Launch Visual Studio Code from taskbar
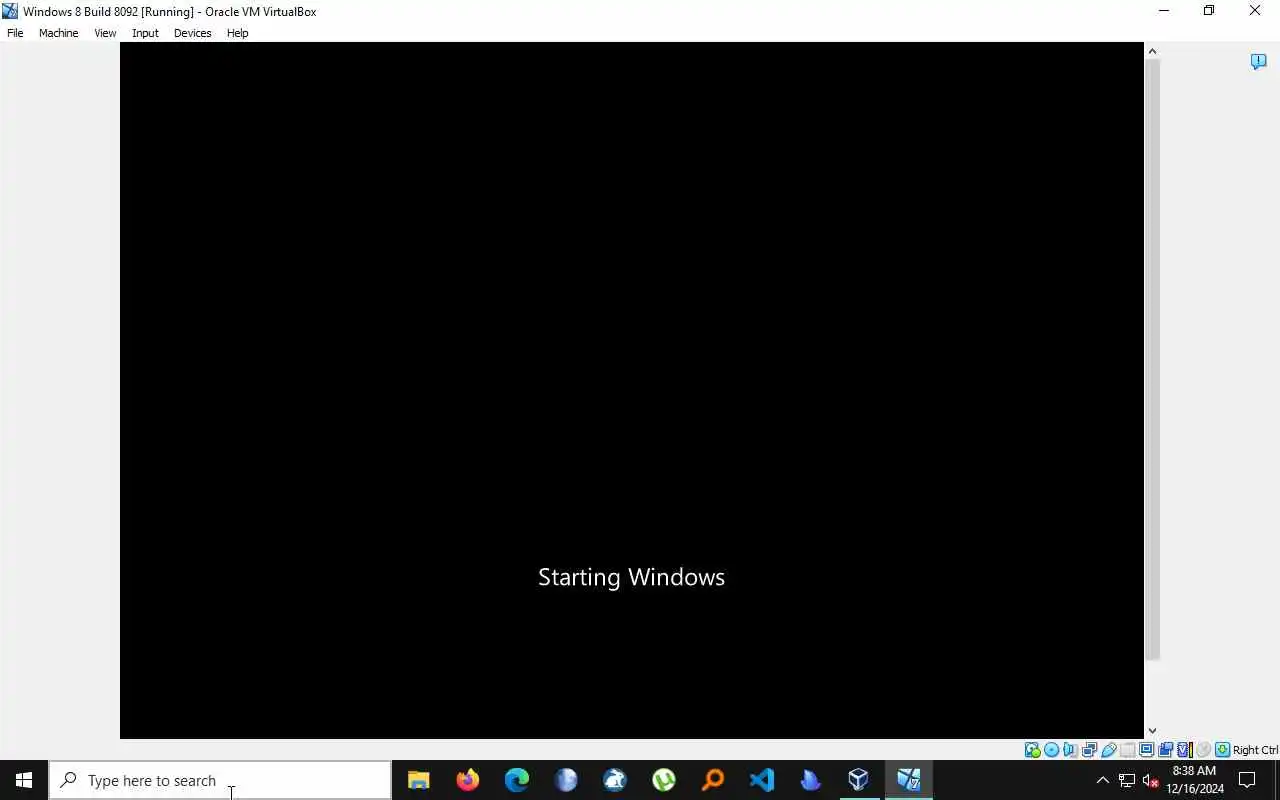The height and width of the screenshot is (800, 1280). [761, 780]
